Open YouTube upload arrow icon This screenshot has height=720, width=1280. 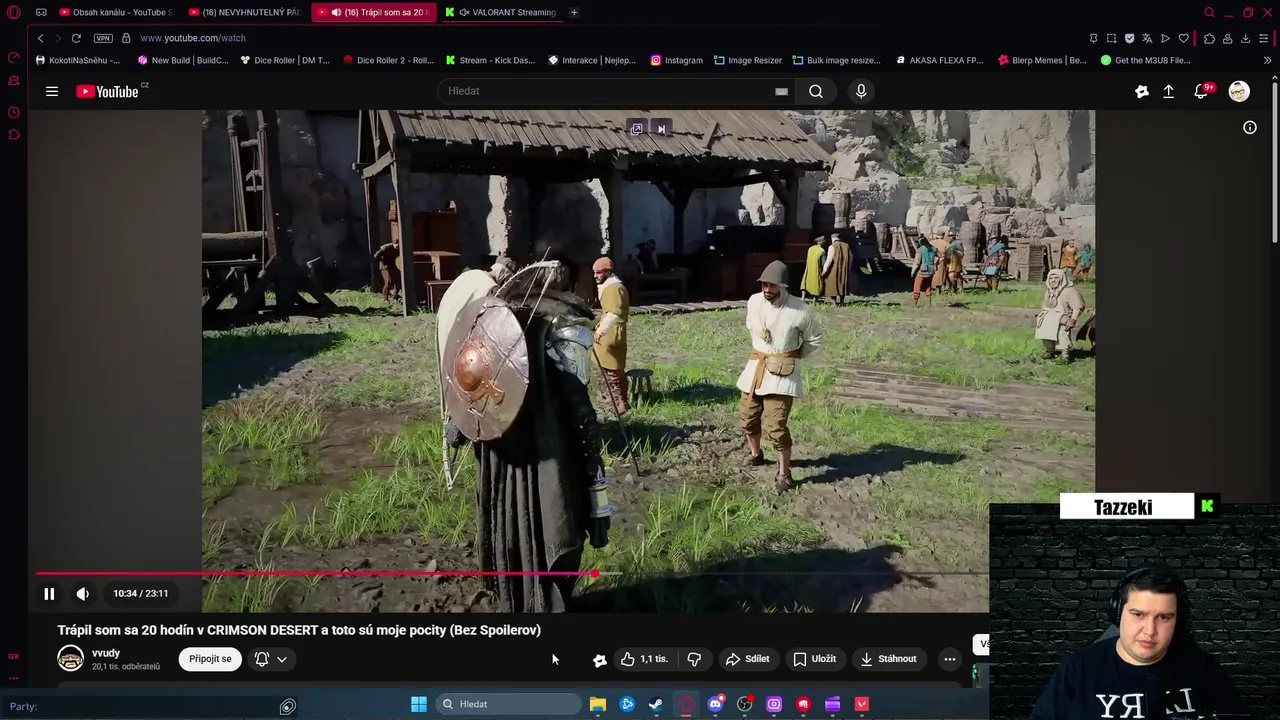point(1168,91)
